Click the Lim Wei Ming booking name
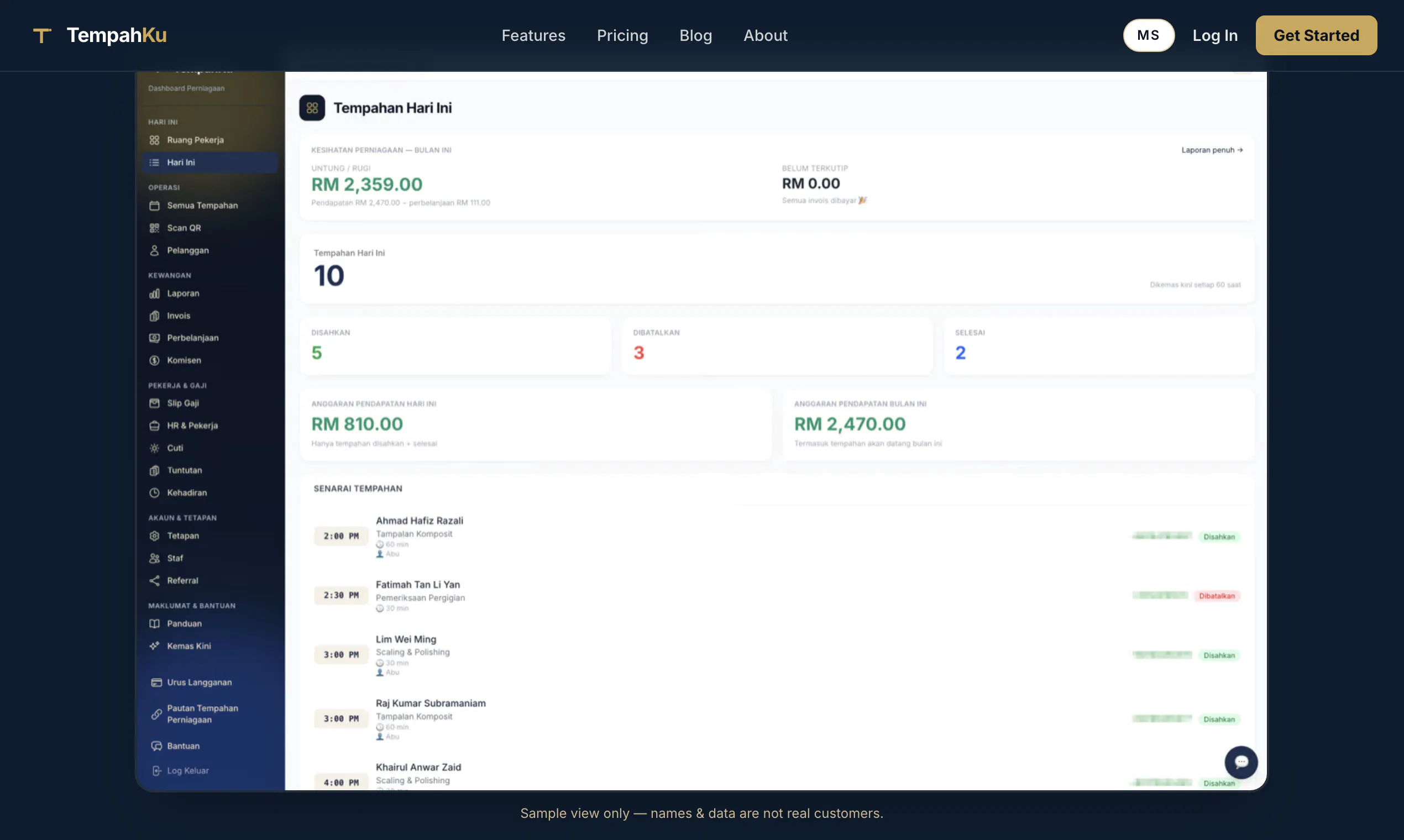 tap(406, 639)
